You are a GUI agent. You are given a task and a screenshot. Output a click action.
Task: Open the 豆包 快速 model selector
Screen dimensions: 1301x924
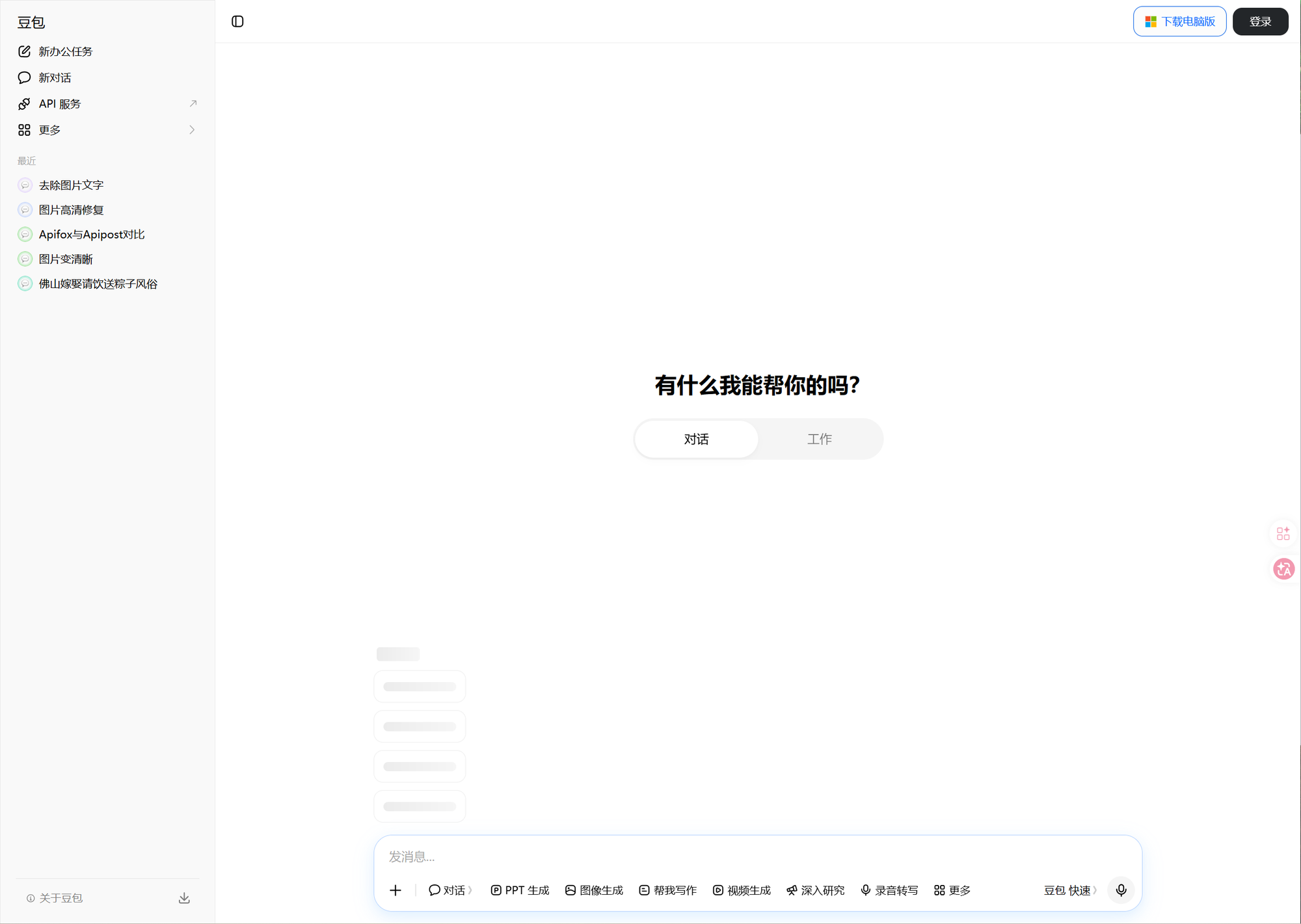pyautogui.click(x=1070, y=890)
